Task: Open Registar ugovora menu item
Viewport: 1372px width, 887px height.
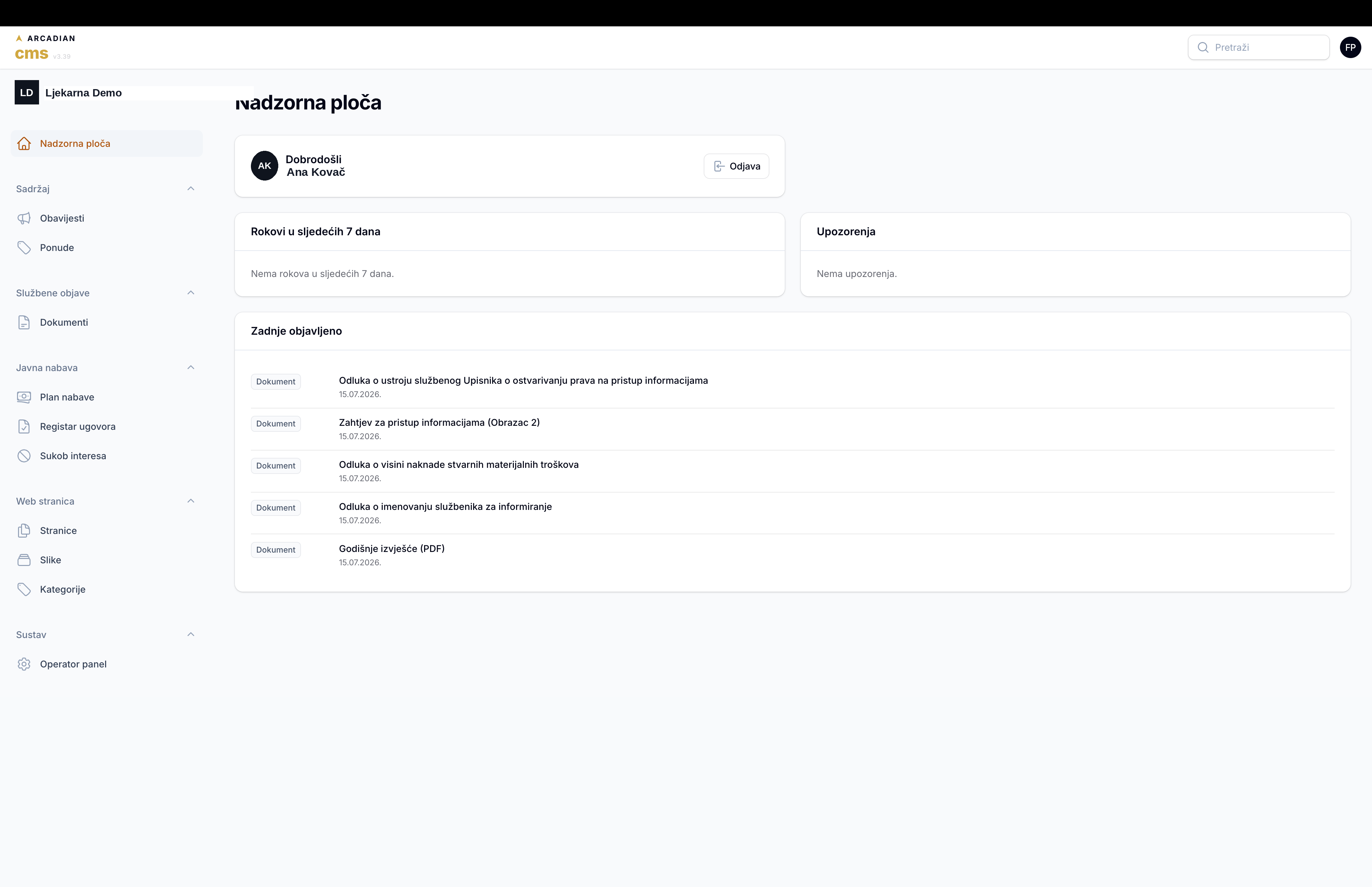Action: point(106,427)
